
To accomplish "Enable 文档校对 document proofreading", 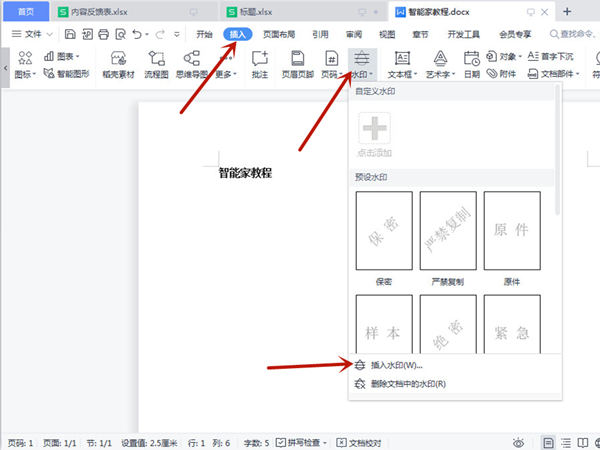I will 360,442.
